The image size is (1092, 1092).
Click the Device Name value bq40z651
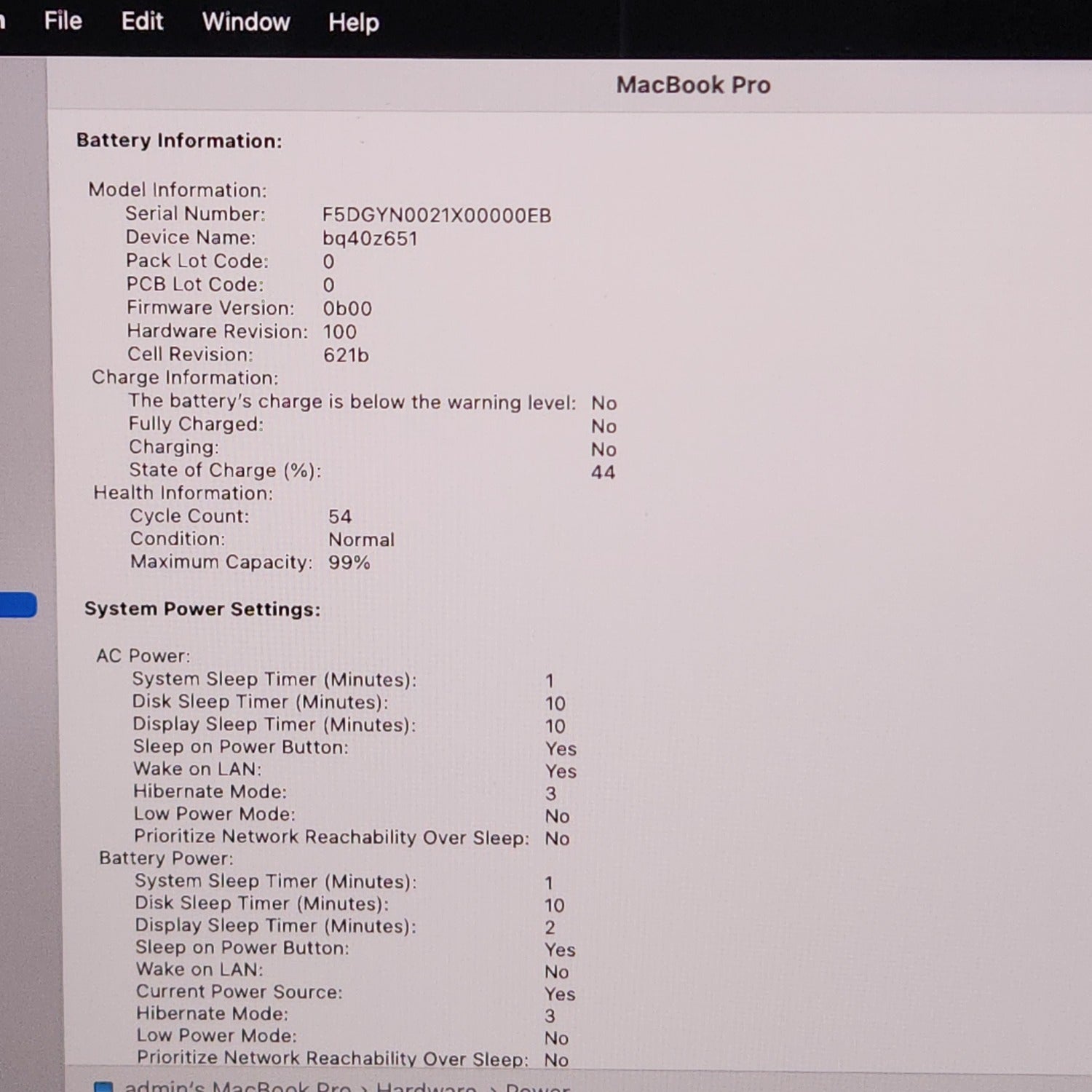pos(370,239)
